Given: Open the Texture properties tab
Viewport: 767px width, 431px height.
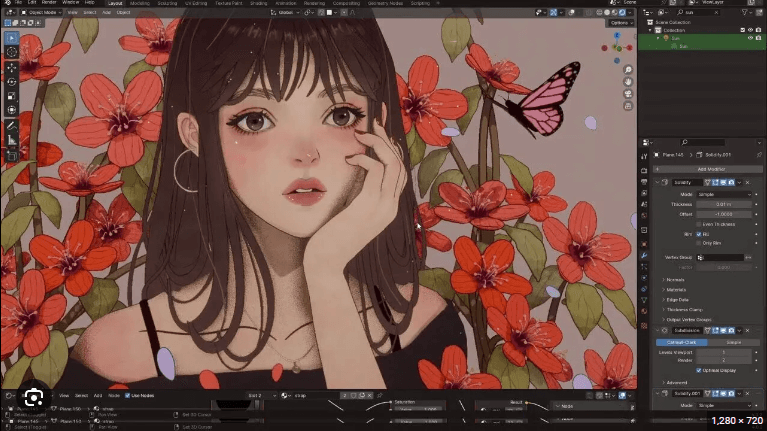Looking at the screenshot, I should (644, 325).
